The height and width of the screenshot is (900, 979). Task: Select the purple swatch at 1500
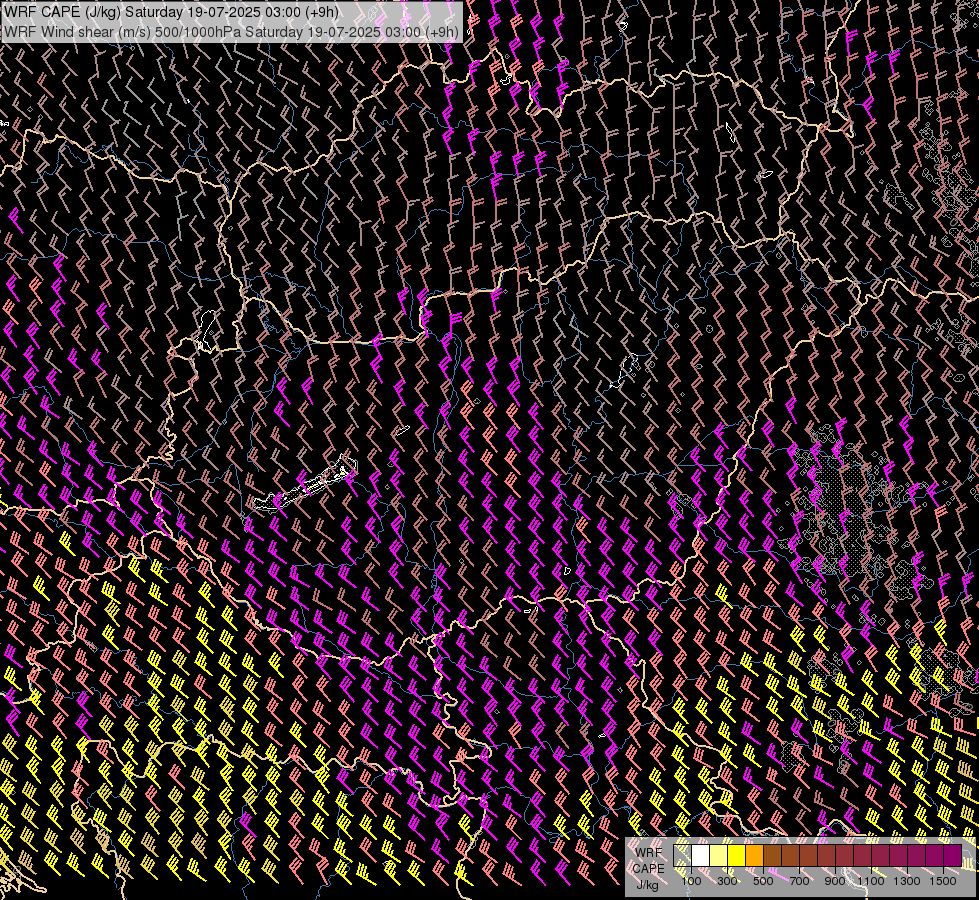[x=953, y=856]
